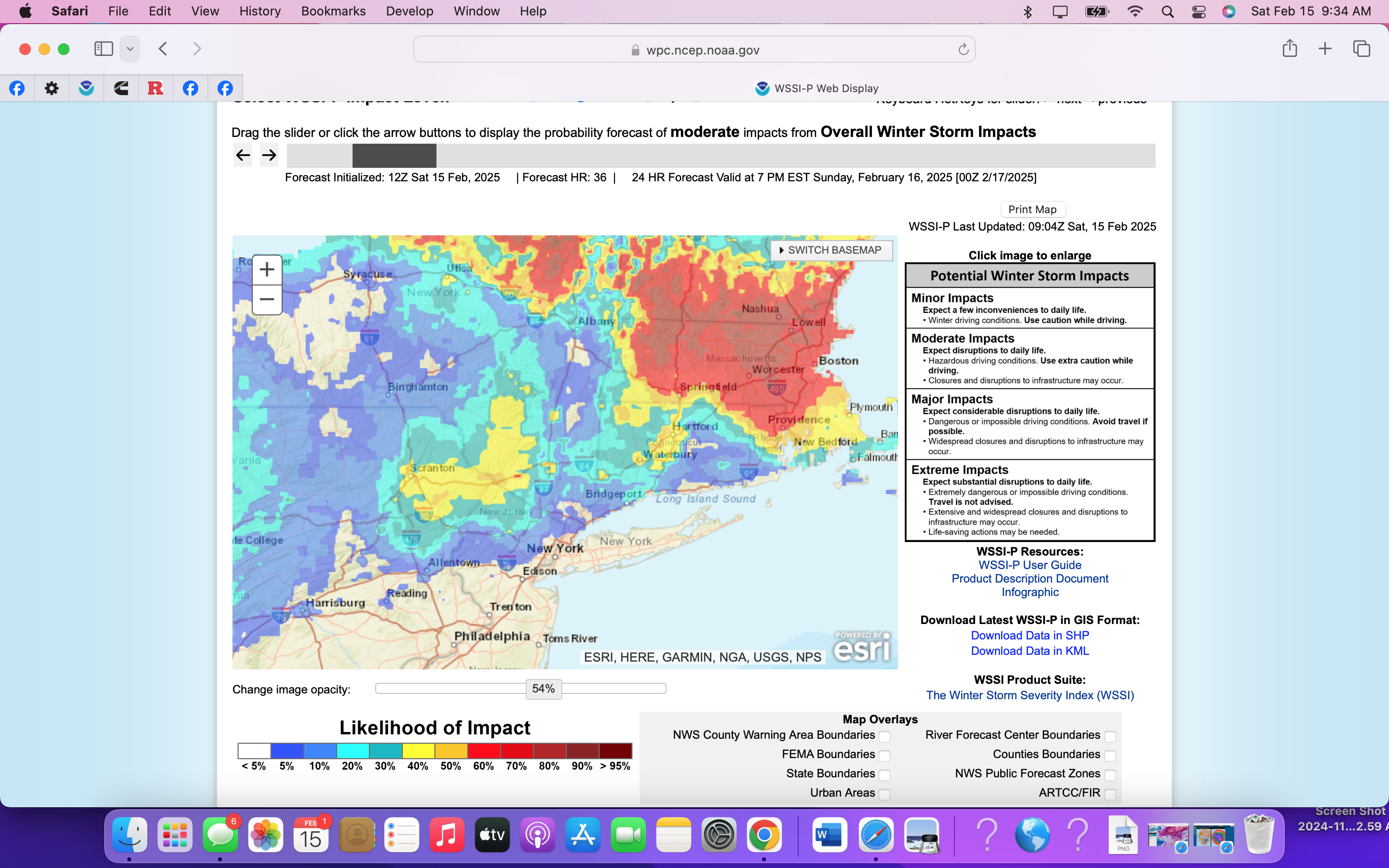Click the next forecast arrow button
This screenshot has width=1389, height=868.
(x=269, y=155)
